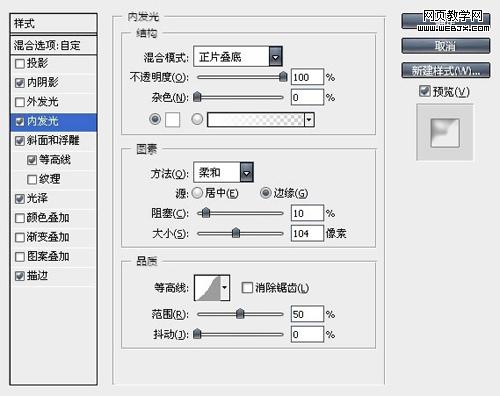Click the 杂色 noise value field
The width and height of the screenshot is (500, 396).
point(307,97)
